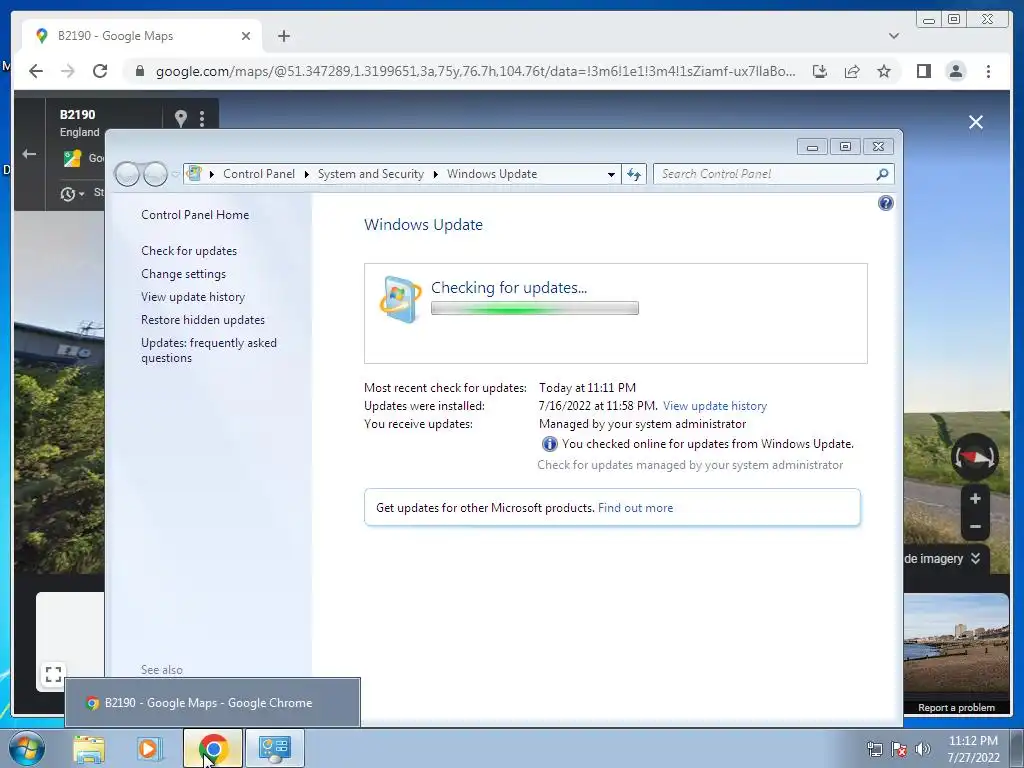This screenshot has height=768, width=1024.
Task: Click Refresh button in Control Panel address bar
Action: click(x=633, y=174)
